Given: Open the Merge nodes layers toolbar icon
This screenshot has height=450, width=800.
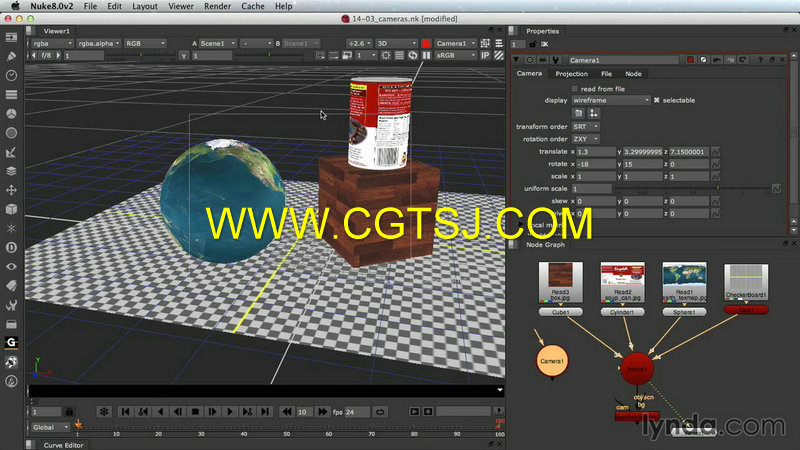Looking at the screenshot, I should [11, 171].
